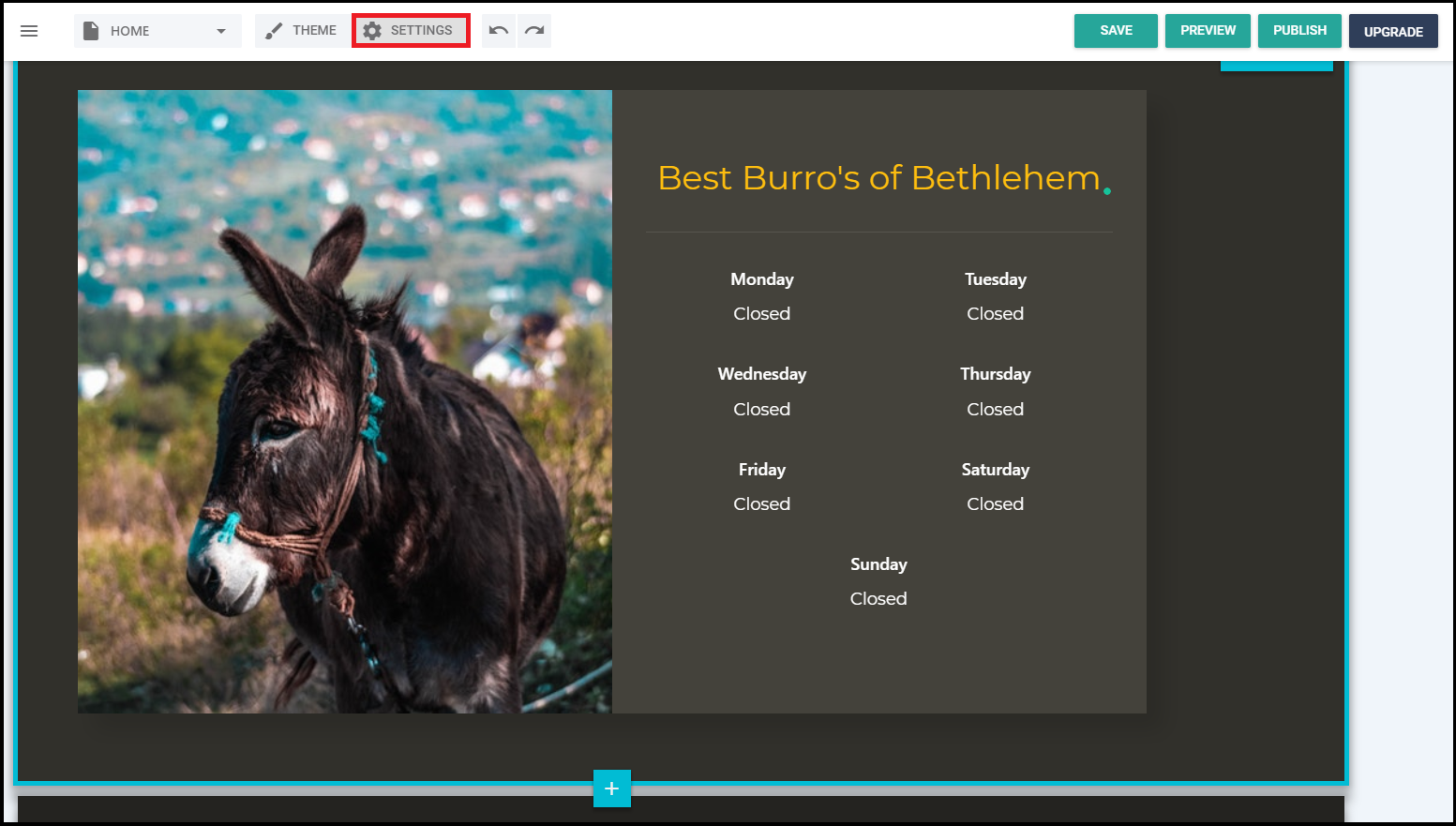
Task: Click the brush icon on THEME
Action: (x=274, y=31)
